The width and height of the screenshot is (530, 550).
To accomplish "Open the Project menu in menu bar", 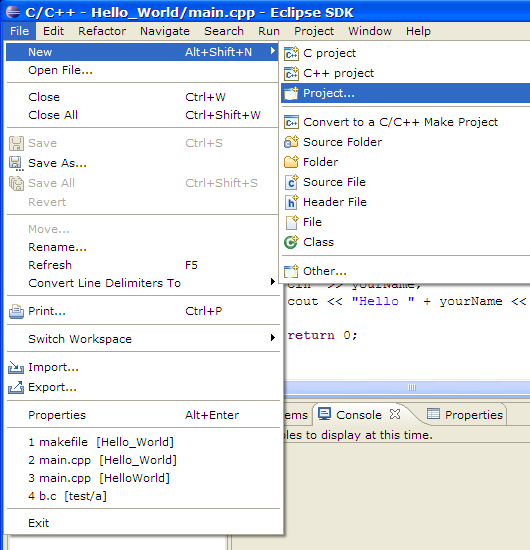I will tap(314, 31).
